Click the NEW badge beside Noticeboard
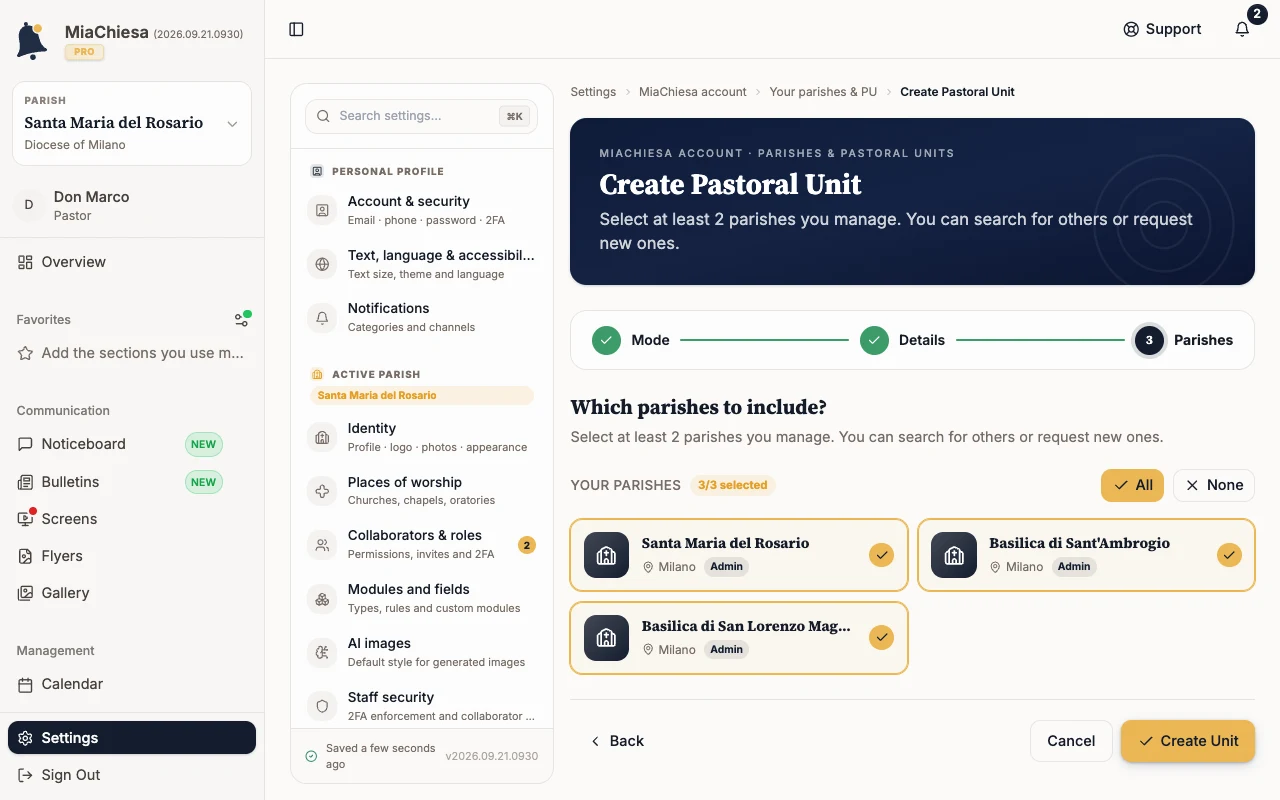Viewport: 1280px width, 800px height. point(204,444)
